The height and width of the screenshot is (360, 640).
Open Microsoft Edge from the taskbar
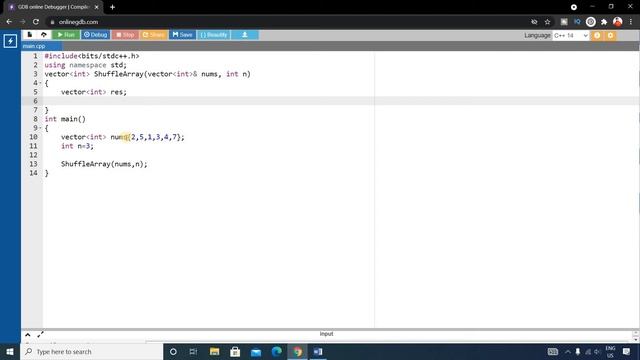pyautogui.click(x=277, y=351)
